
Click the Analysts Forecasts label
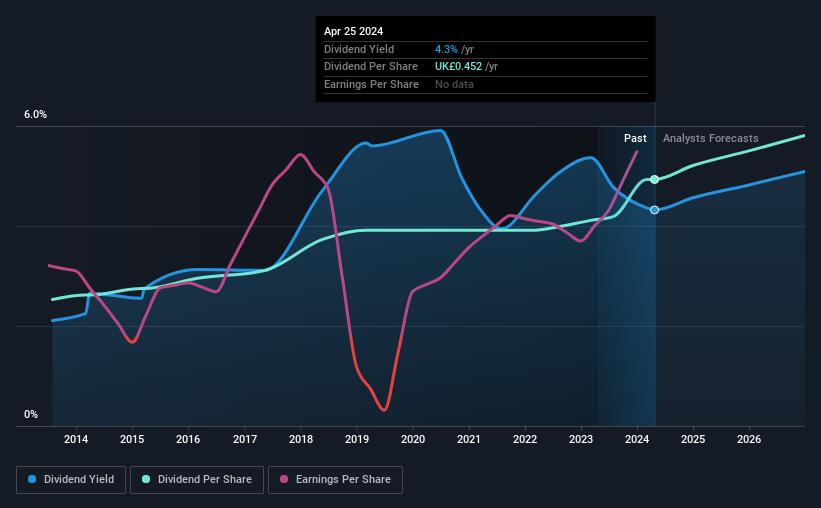[x=711, y=138]
